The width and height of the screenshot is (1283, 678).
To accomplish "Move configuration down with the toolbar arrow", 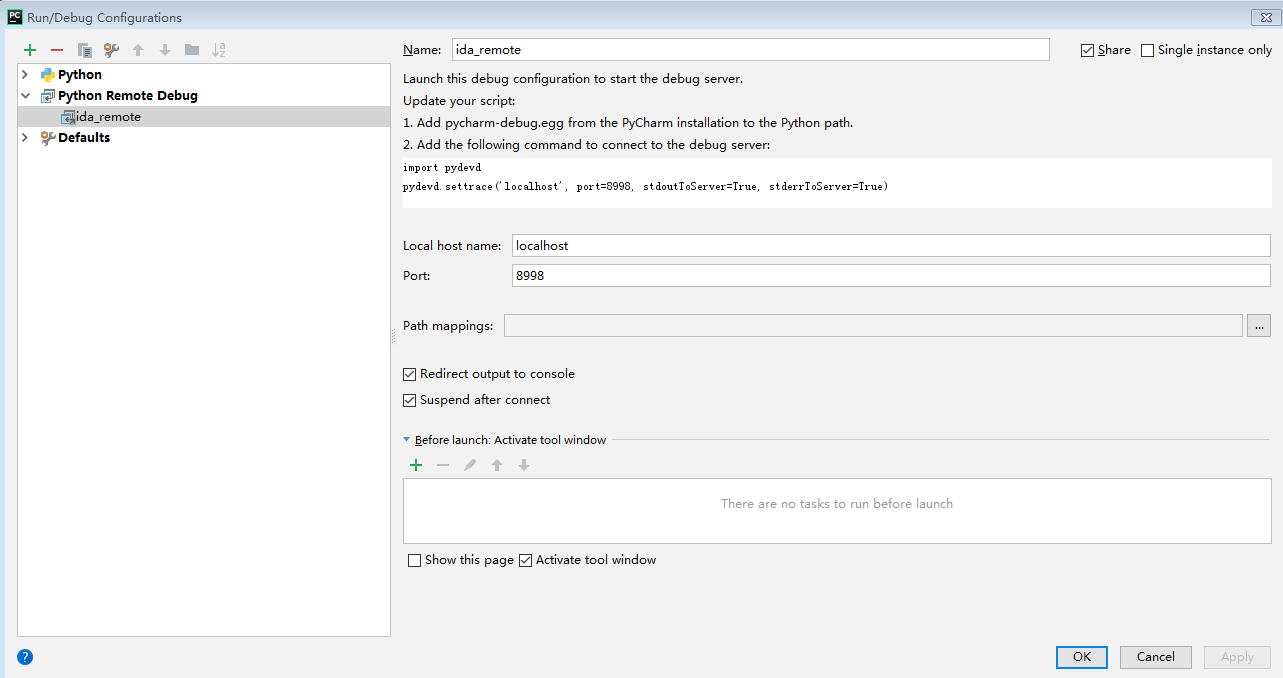I will point(165,50).
